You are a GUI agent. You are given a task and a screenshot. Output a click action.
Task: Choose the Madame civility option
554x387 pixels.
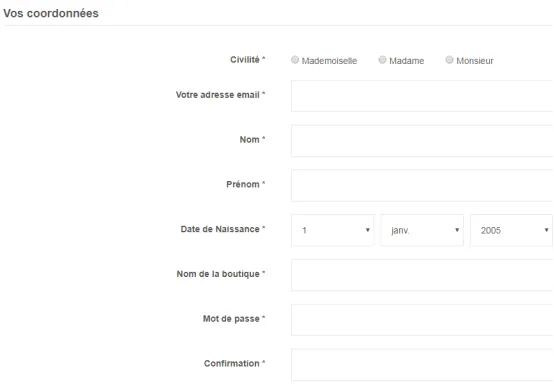(x=382, y=60)
